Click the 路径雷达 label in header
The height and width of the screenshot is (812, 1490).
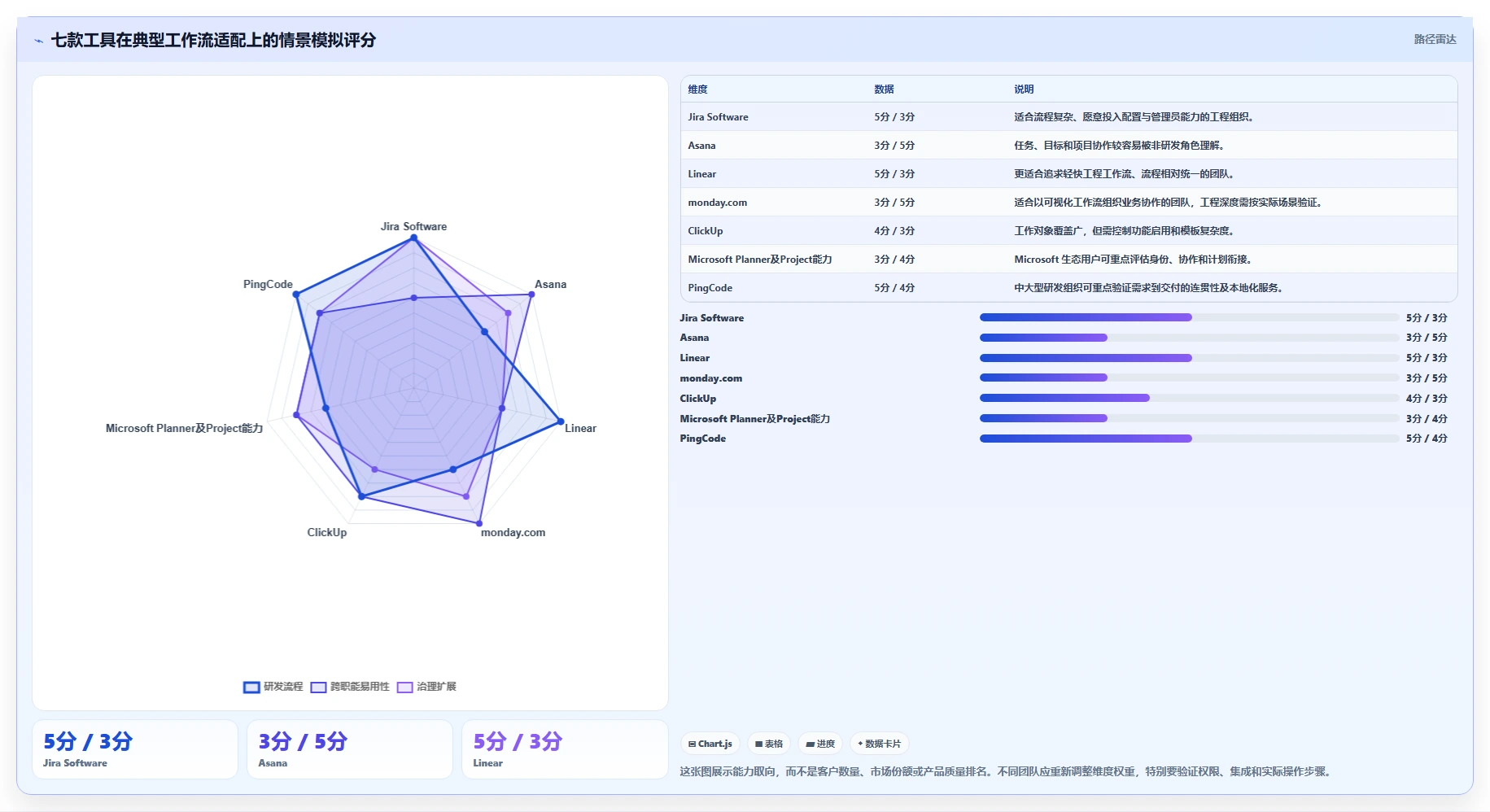coord(1435,39)
